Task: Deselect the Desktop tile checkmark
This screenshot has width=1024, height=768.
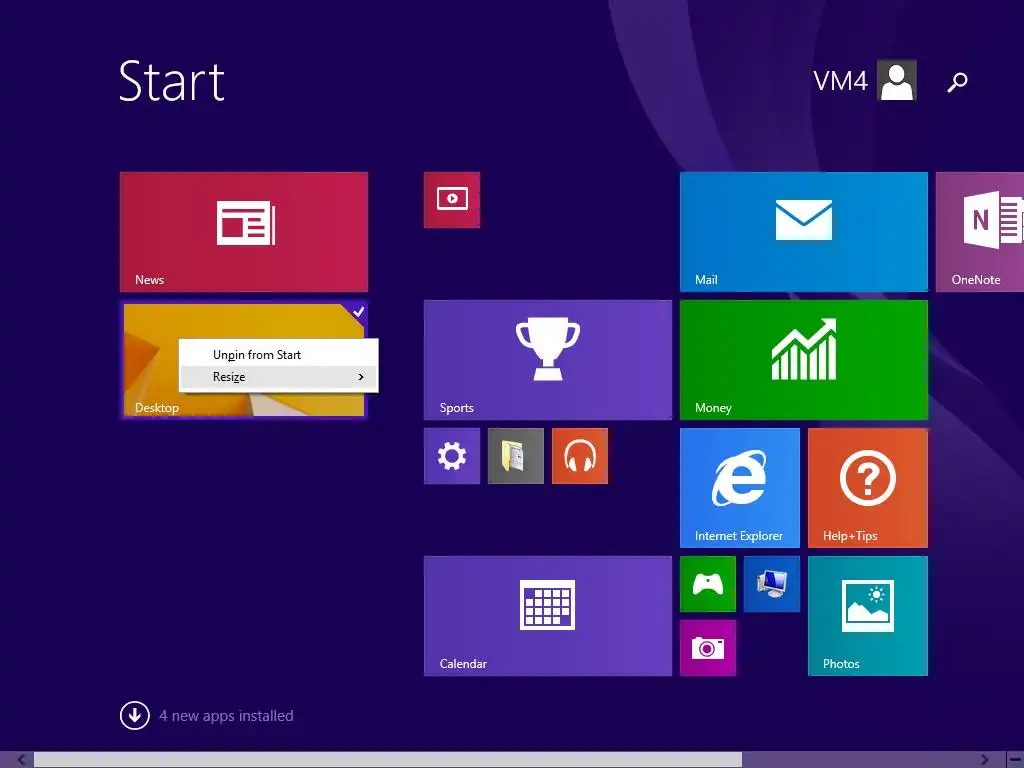Action: point(358,312)
